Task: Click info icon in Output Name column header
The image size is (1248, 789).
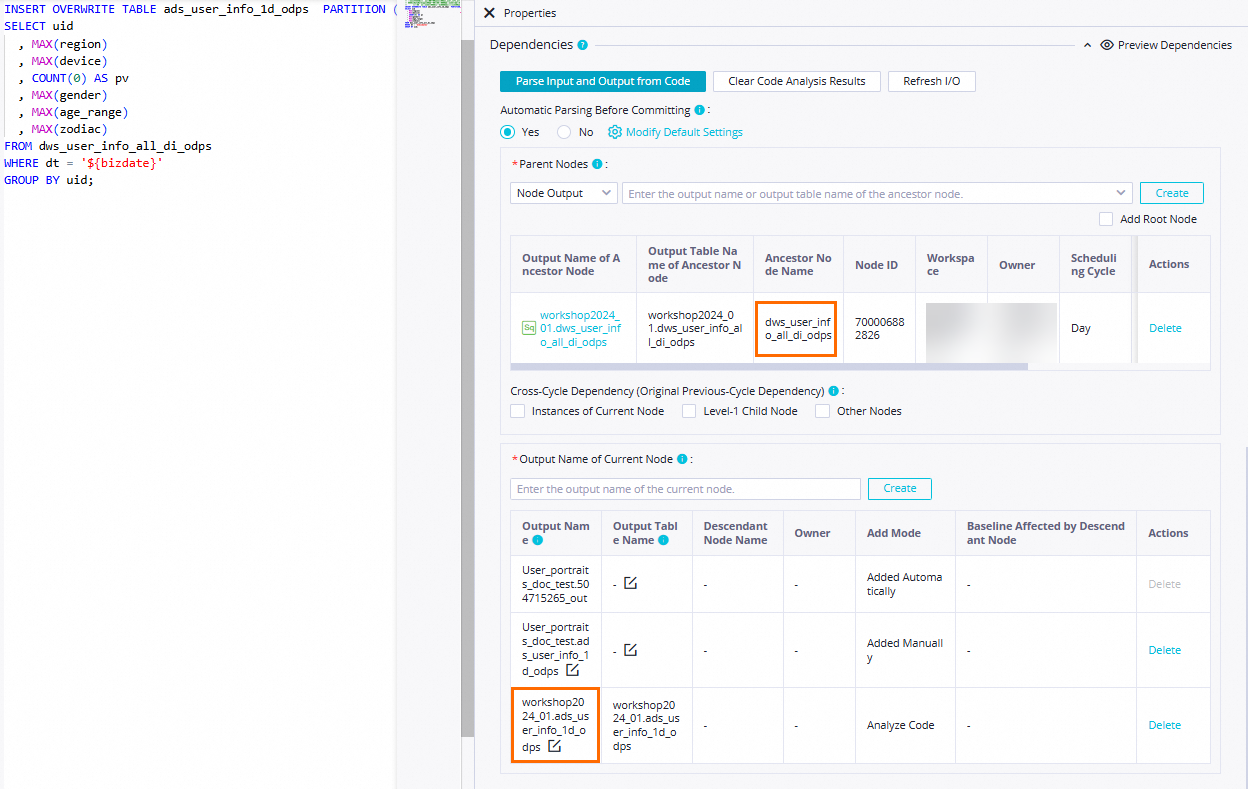Action: 537,540
